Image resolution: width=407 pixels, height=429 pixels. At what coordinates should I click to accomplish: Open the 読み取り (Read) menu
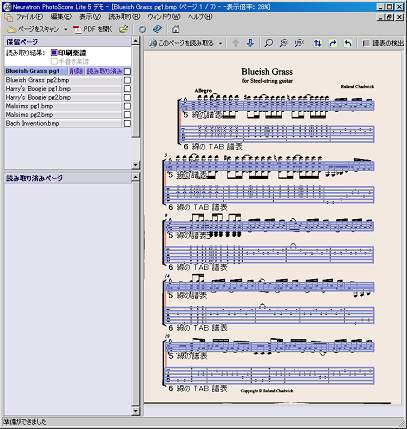(x=124, y=17)
